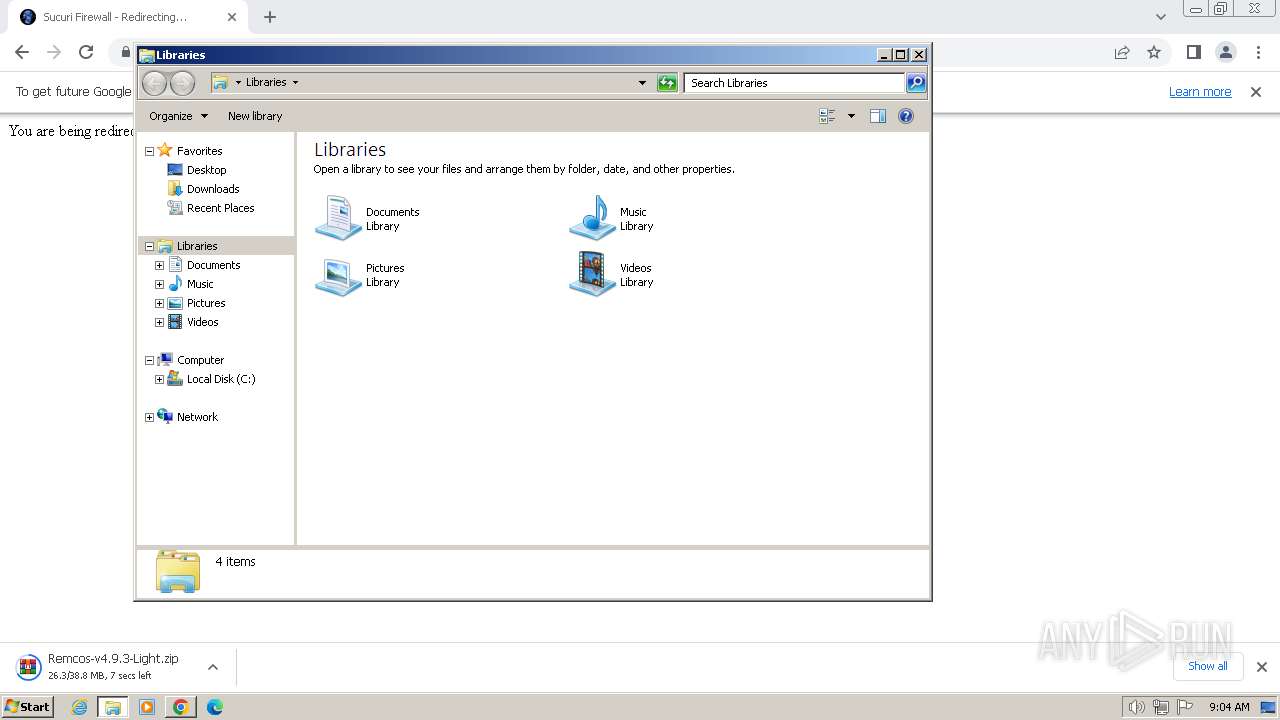Select Desktop under Favorites

tap(206, 170)
